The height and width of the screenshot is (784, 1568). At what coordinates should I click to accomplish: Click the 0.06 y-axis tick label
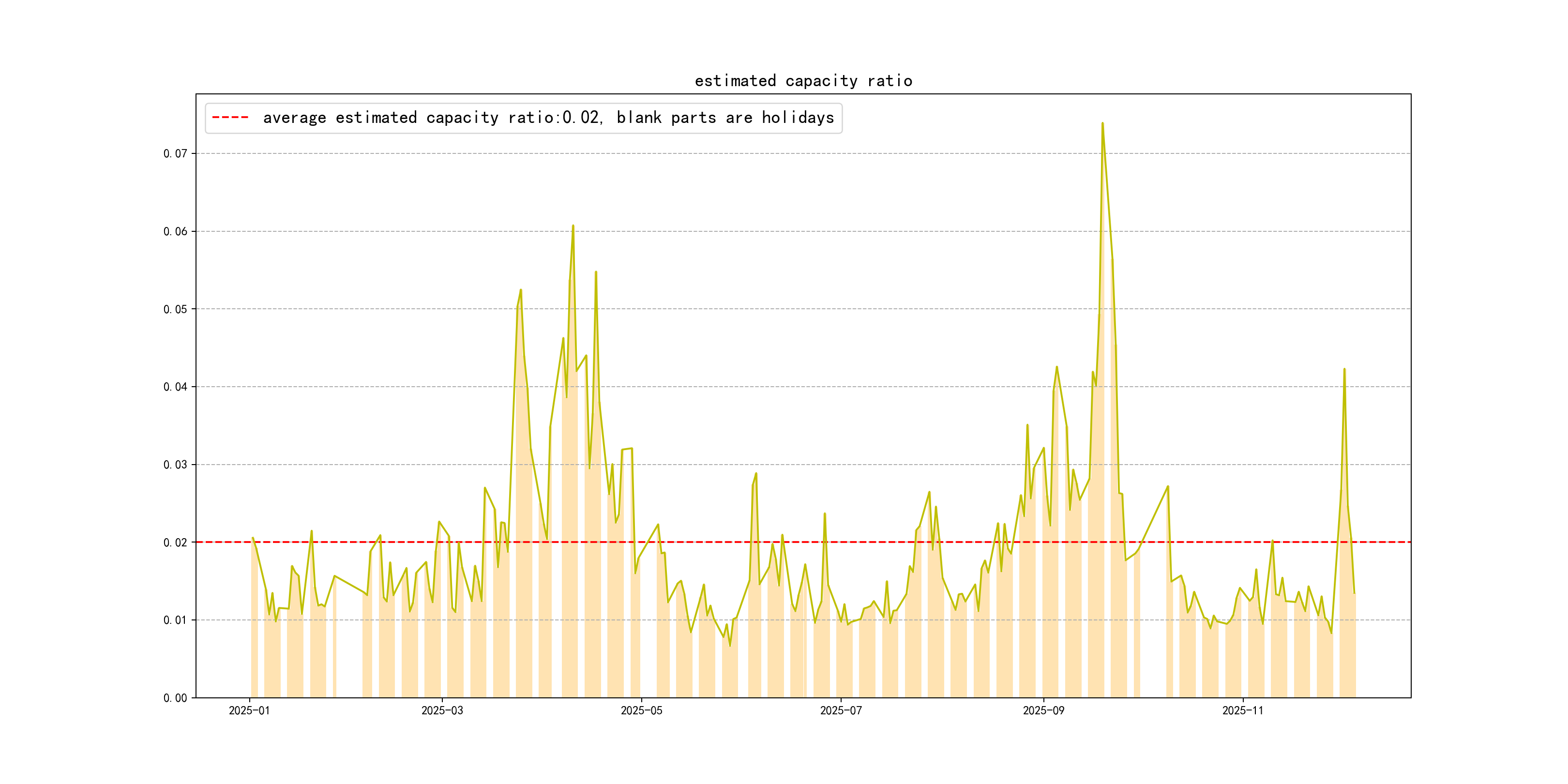click(x=175, y=231)
